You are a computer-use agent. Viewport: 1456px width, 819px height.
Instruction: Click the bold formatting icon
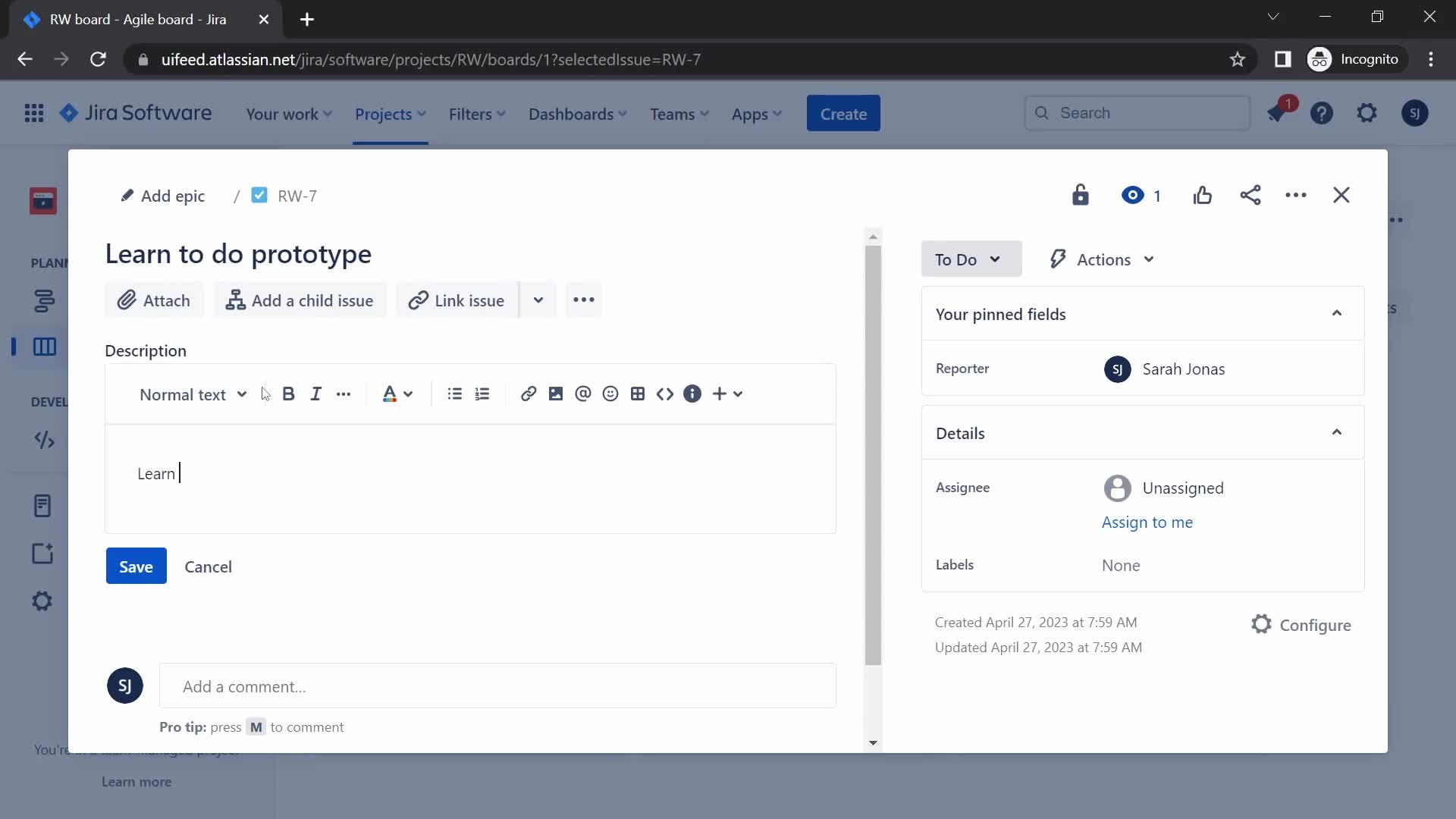coord(288,393)
